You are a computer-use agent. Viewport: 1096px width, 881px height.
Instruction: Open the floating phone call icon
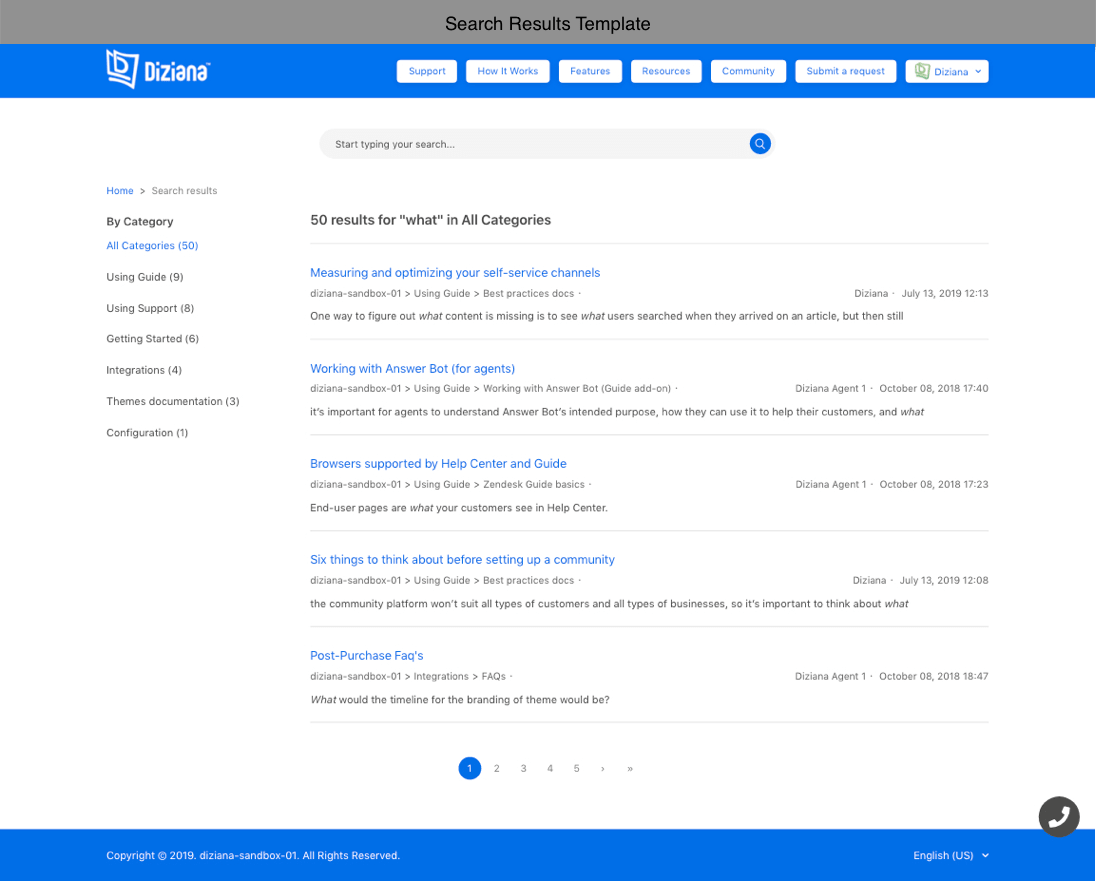(x=1059, y=817)
